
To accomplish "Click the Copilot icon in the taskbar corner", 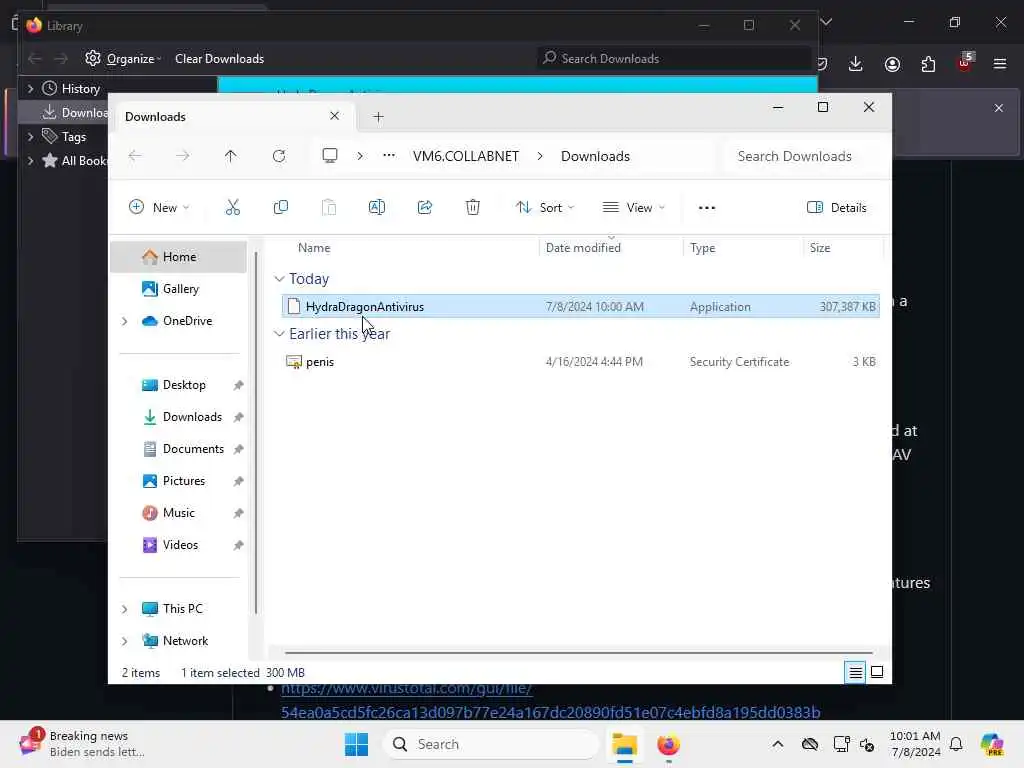I will (x=992, y=744).
